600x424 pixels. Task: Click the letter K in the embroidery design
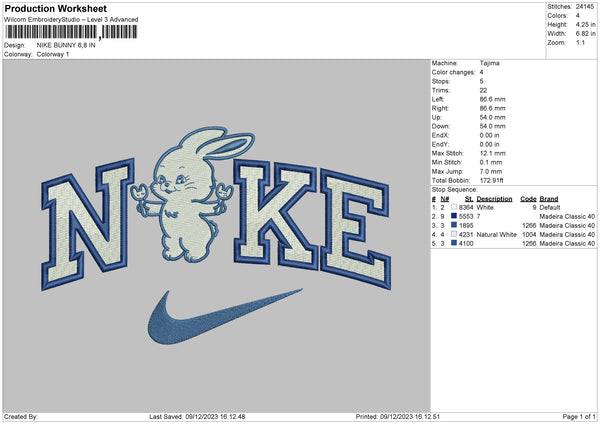click(x=276, y=214)
